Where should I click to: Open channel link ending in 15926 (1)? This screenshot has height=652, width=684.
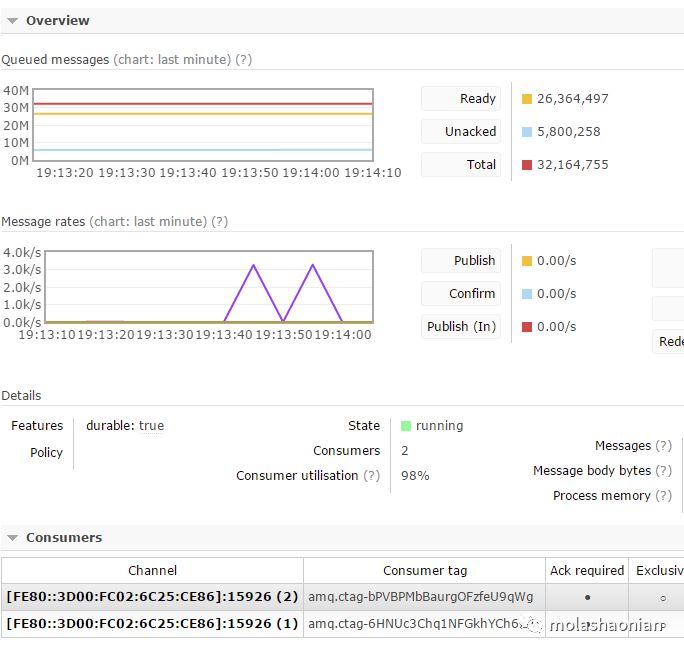[x=152, y=623]
